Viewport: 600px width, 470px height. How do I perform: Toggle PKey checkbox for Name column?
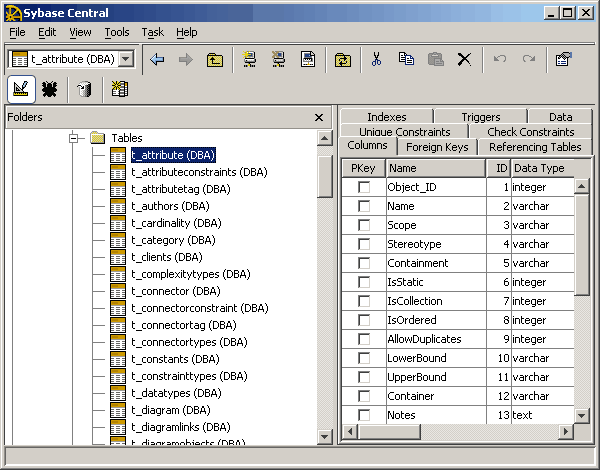click(364, 206)
